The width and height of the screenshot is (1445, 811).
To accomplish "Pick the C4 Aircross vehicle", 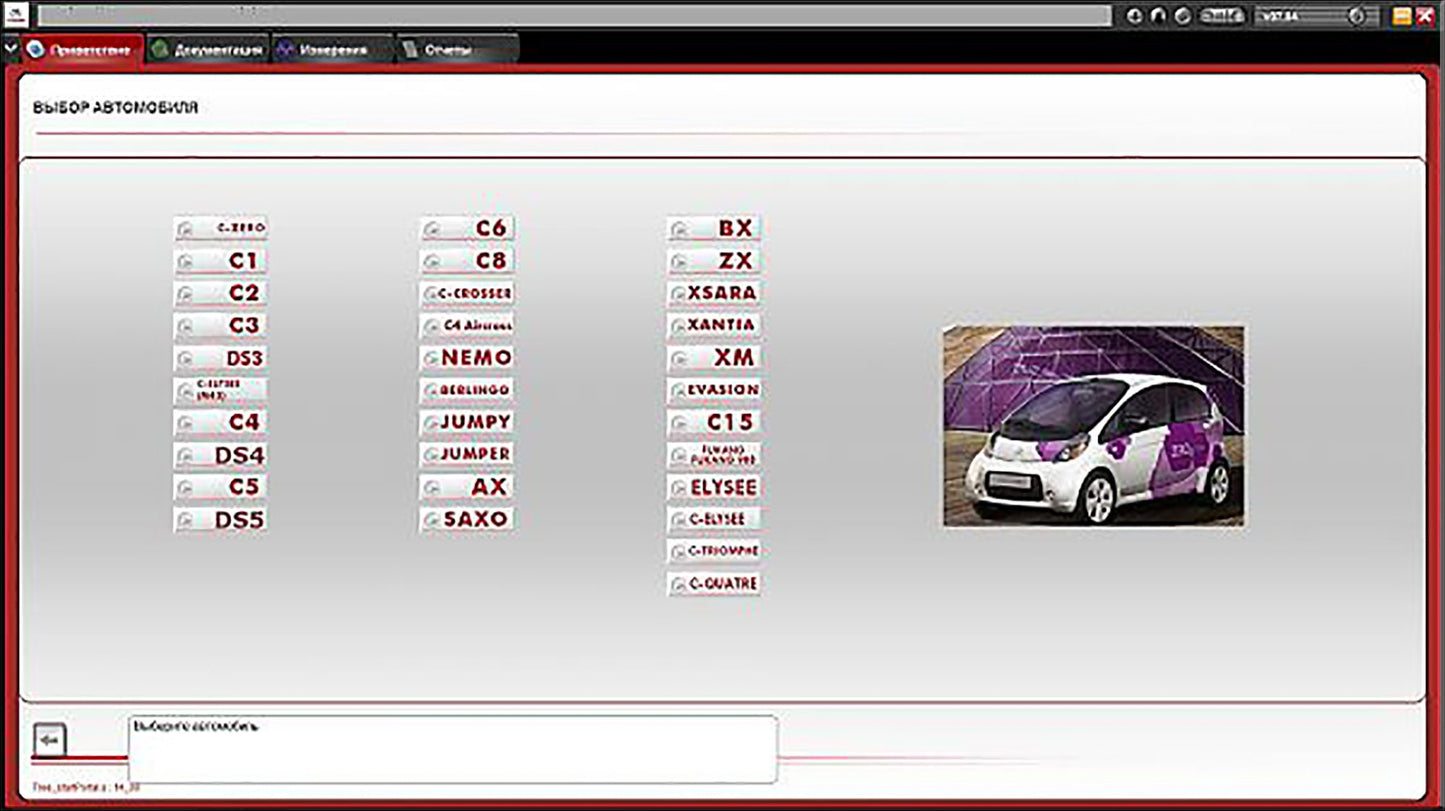I will click(467, 326).
